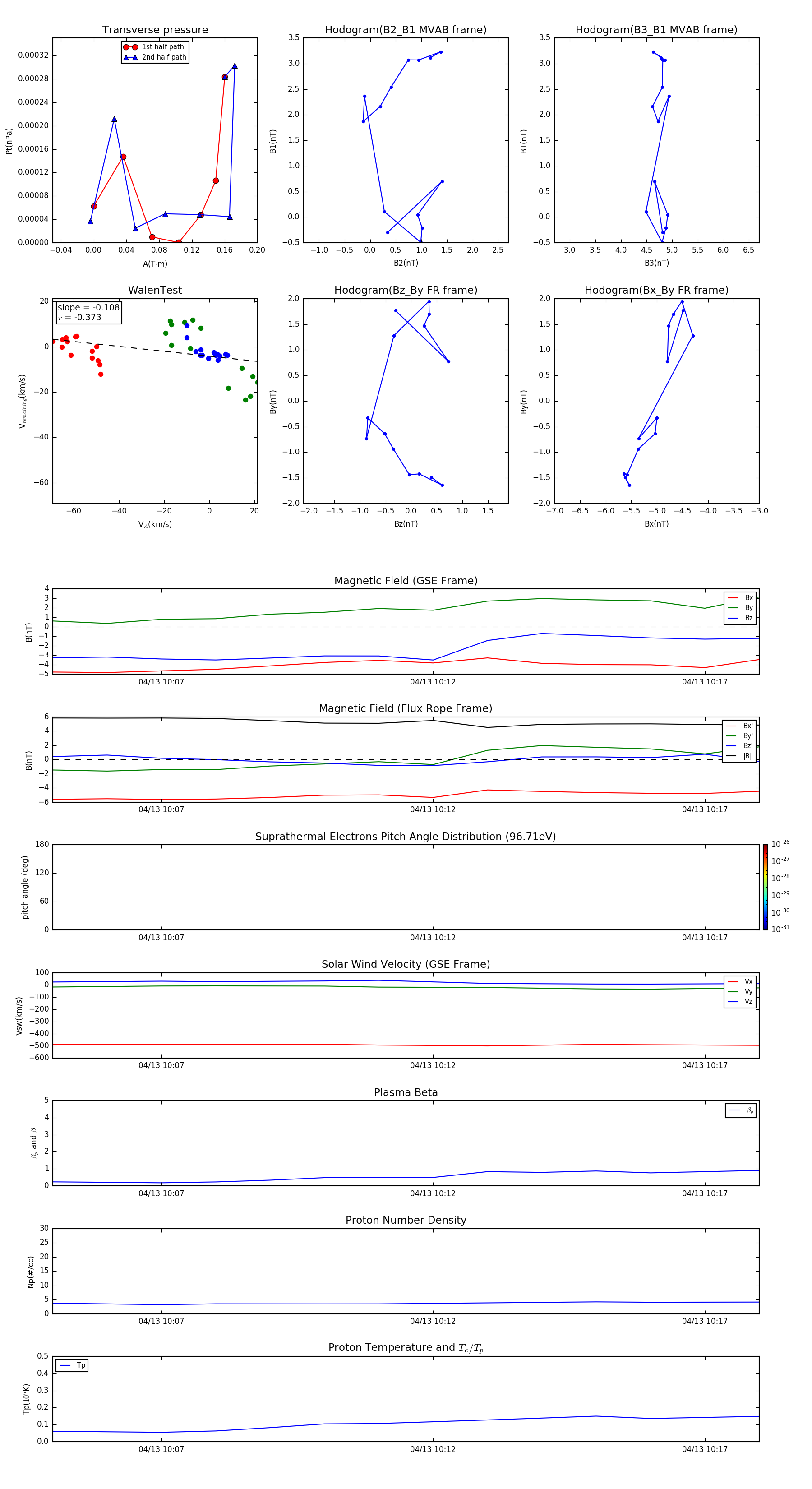This screenshot has width=812, height=1489.
Task: Click the "Bx(nT)" x-axis label
Action: point(656,524)
